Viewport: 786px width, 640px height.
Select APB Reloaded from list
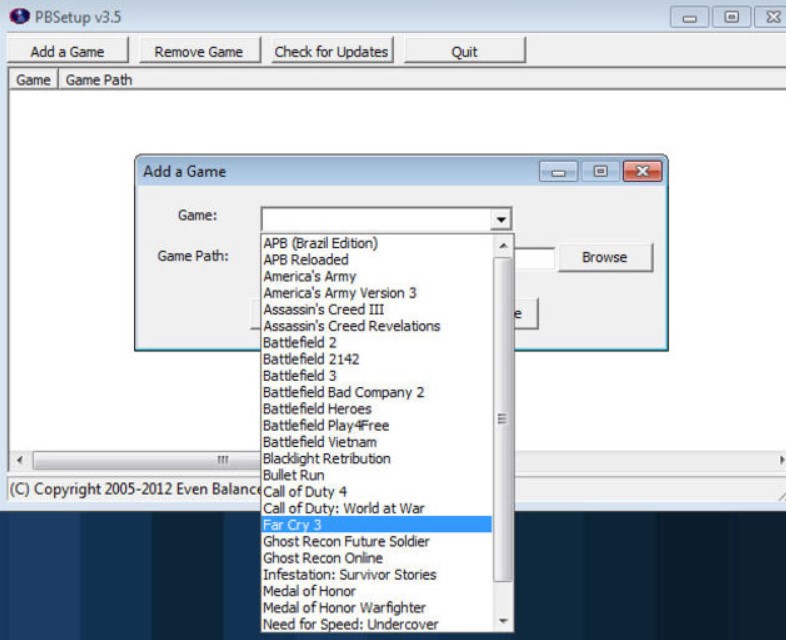coord(376,260)
